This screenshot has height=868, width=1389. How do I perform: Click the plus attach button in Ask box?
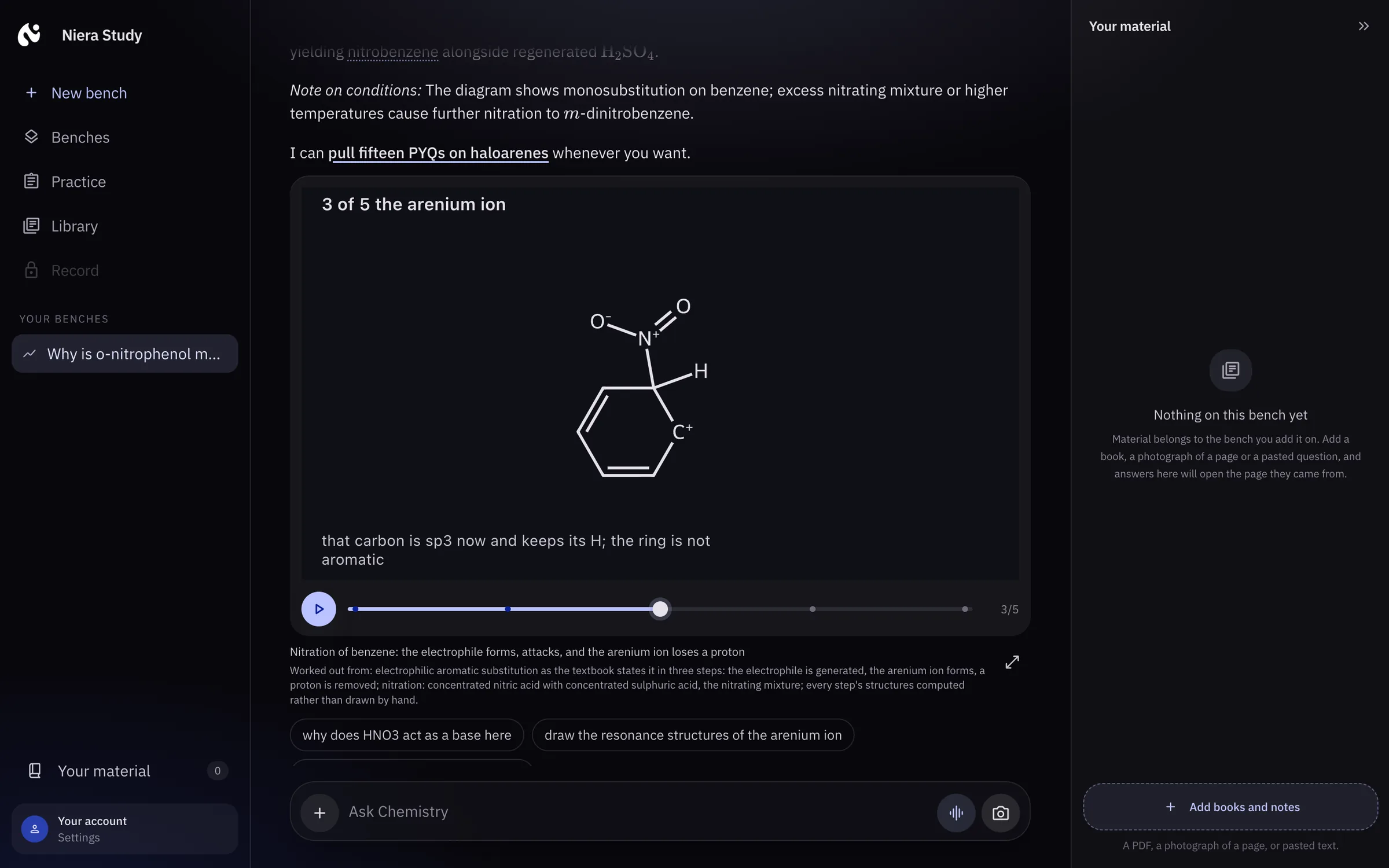pos(319,812)
